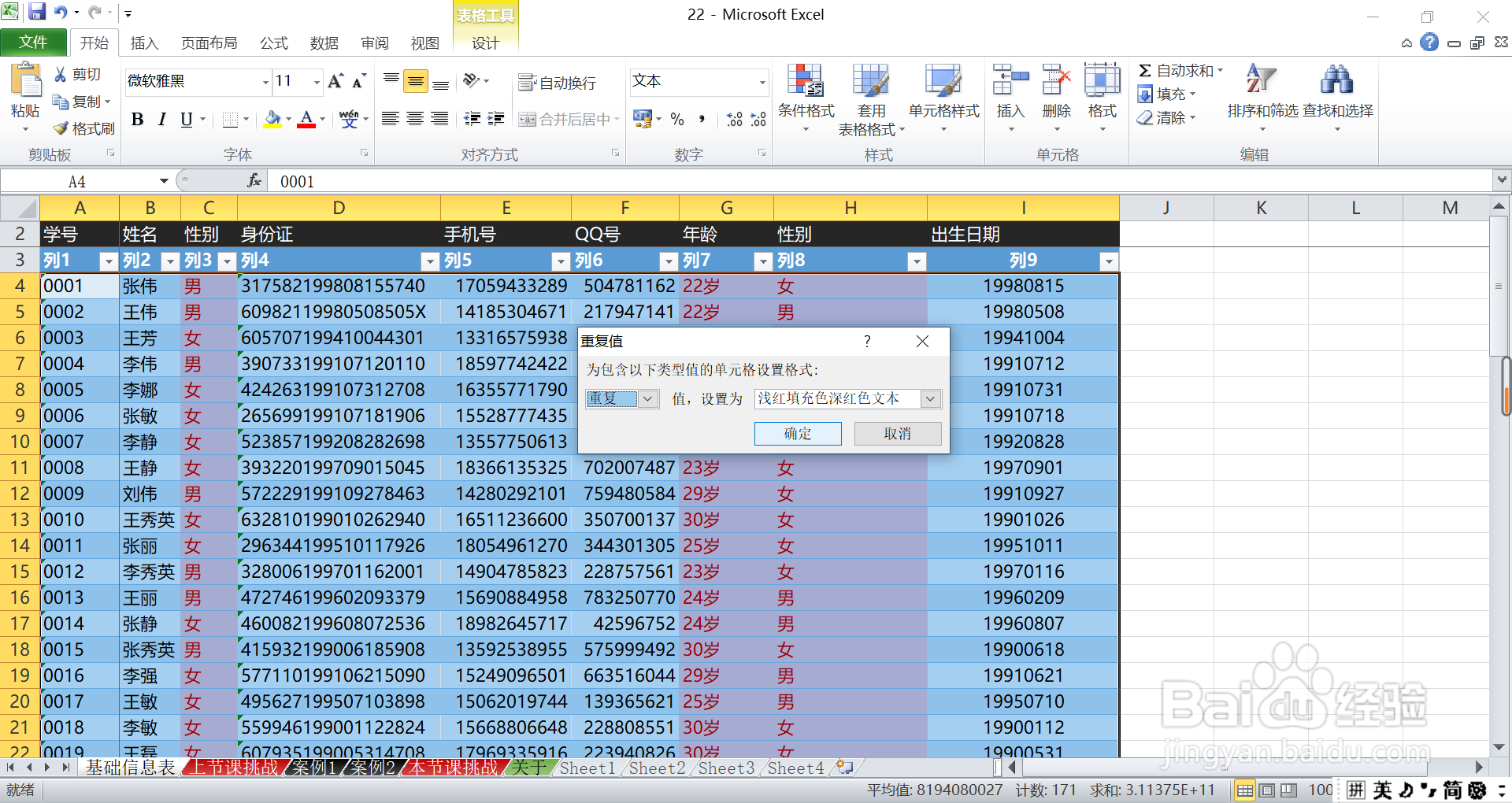Open Cell Styles (单元格样式)
Image resolution: width=1512 pixels, height=803 pixels.
coord(943,98)
